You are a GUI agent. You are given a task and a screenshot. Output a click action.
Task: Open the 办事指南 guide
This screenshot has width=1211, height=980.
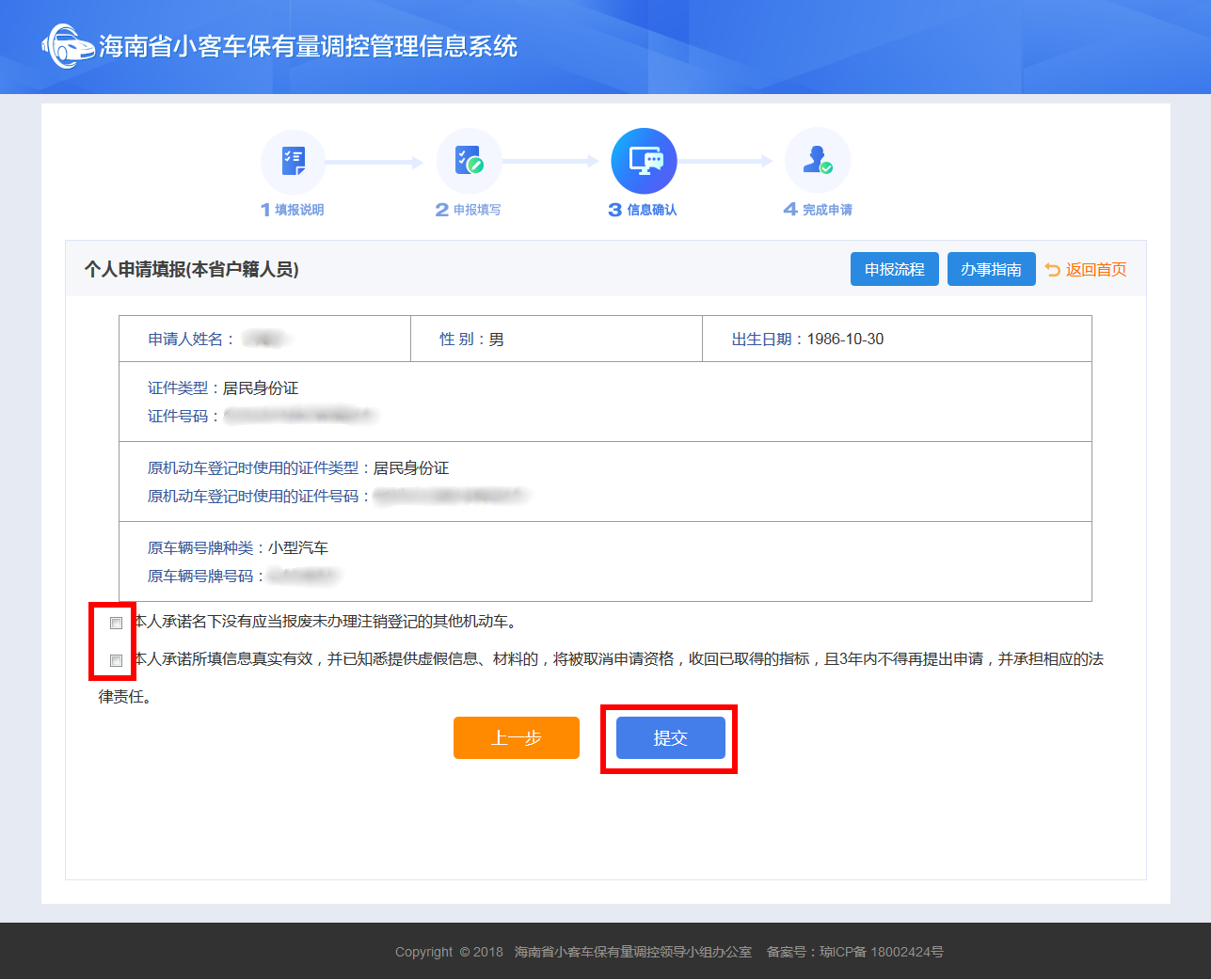coord(991,269)
